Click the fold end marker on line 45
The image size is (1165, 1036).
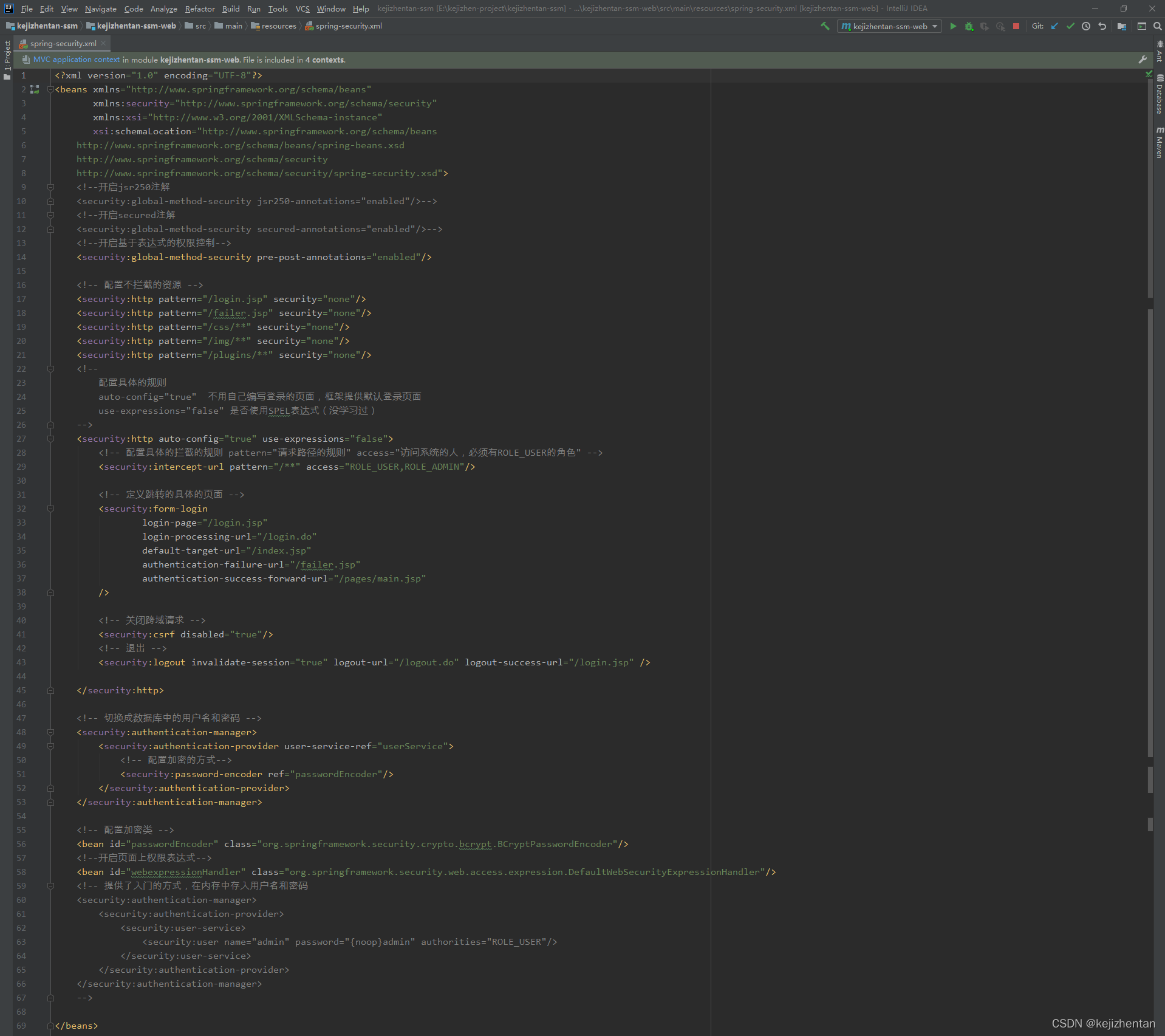pos(50,690)
